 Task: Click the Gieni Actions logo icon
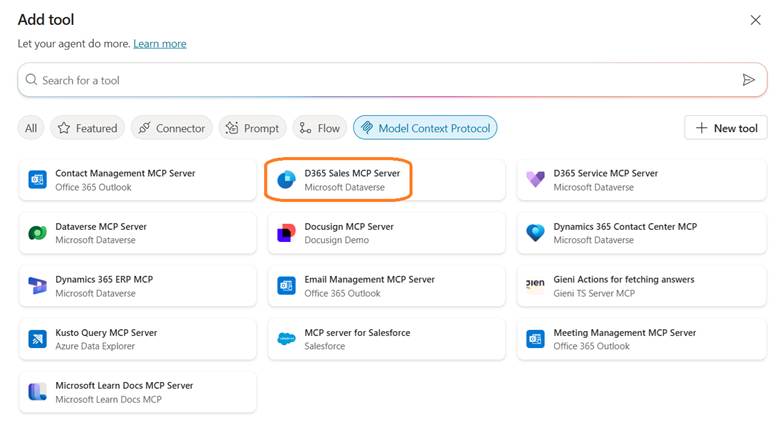(x=536, y=285)
